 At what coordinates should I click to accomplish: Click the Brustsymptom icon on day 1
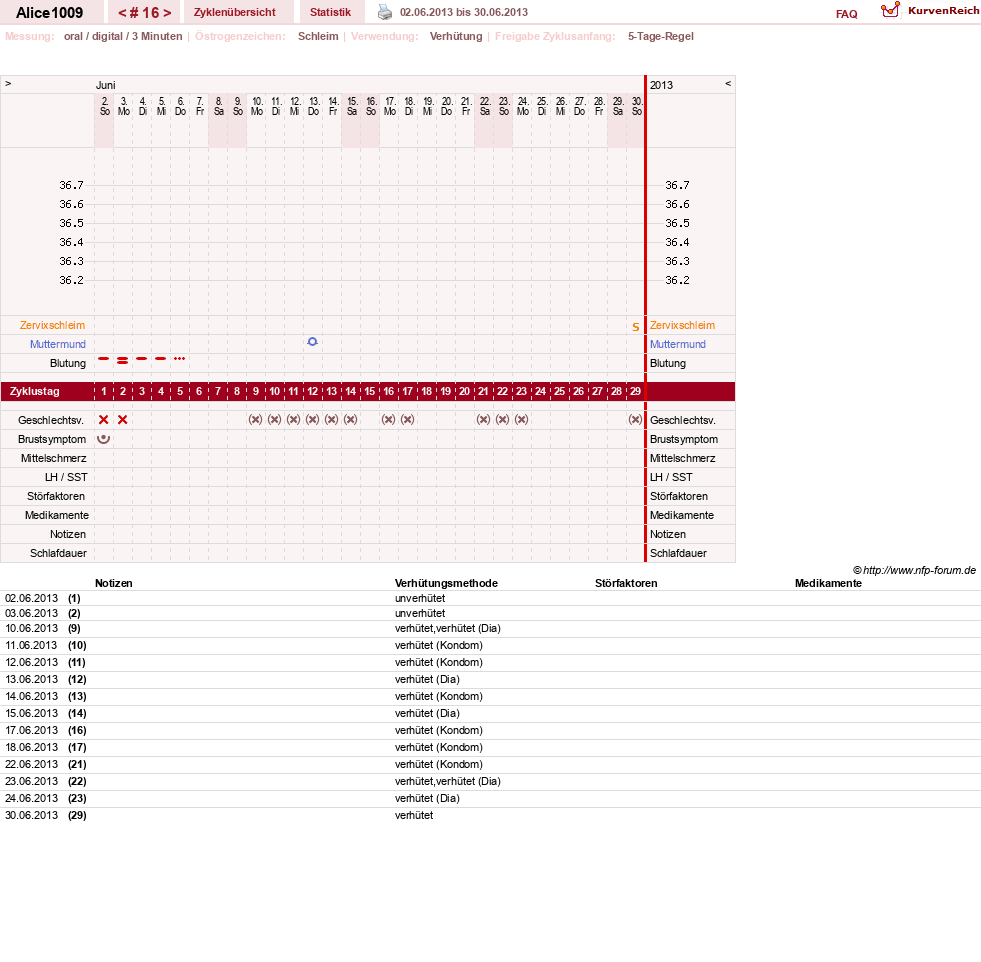pyautogui.click(x=104, y=438)
